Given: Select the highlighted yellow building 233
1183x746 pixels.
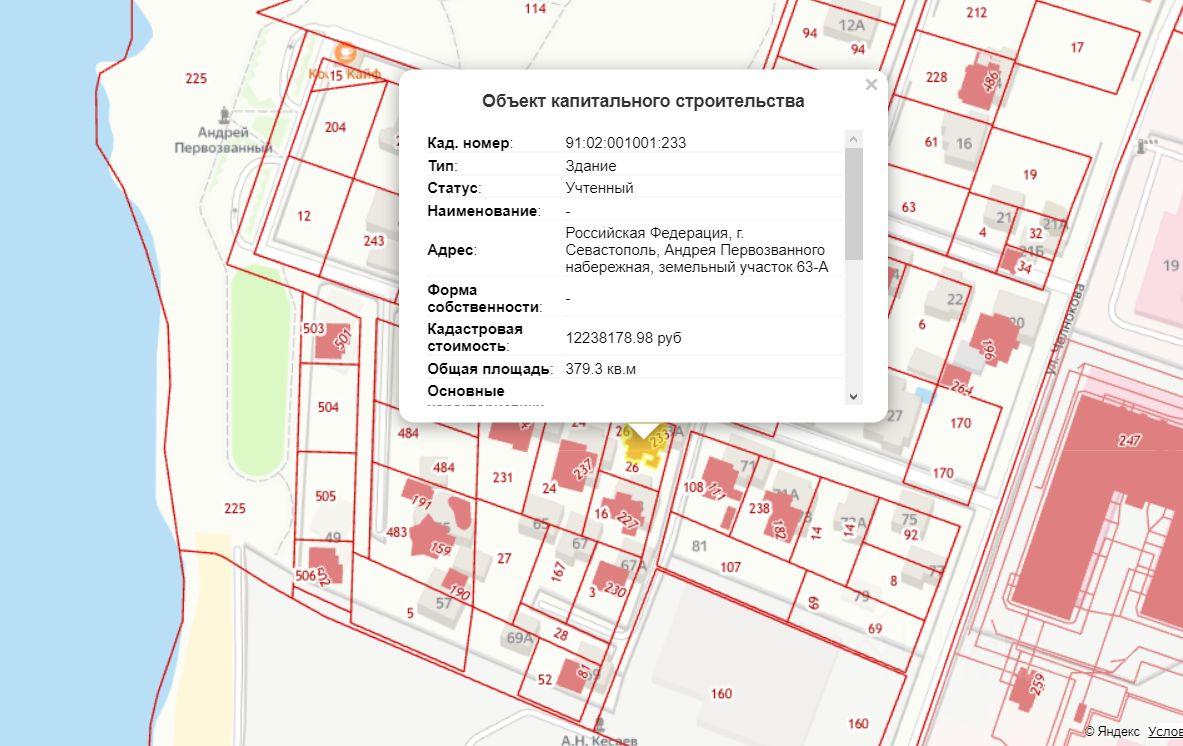Looking at the screenshot, I should (647, 449).
